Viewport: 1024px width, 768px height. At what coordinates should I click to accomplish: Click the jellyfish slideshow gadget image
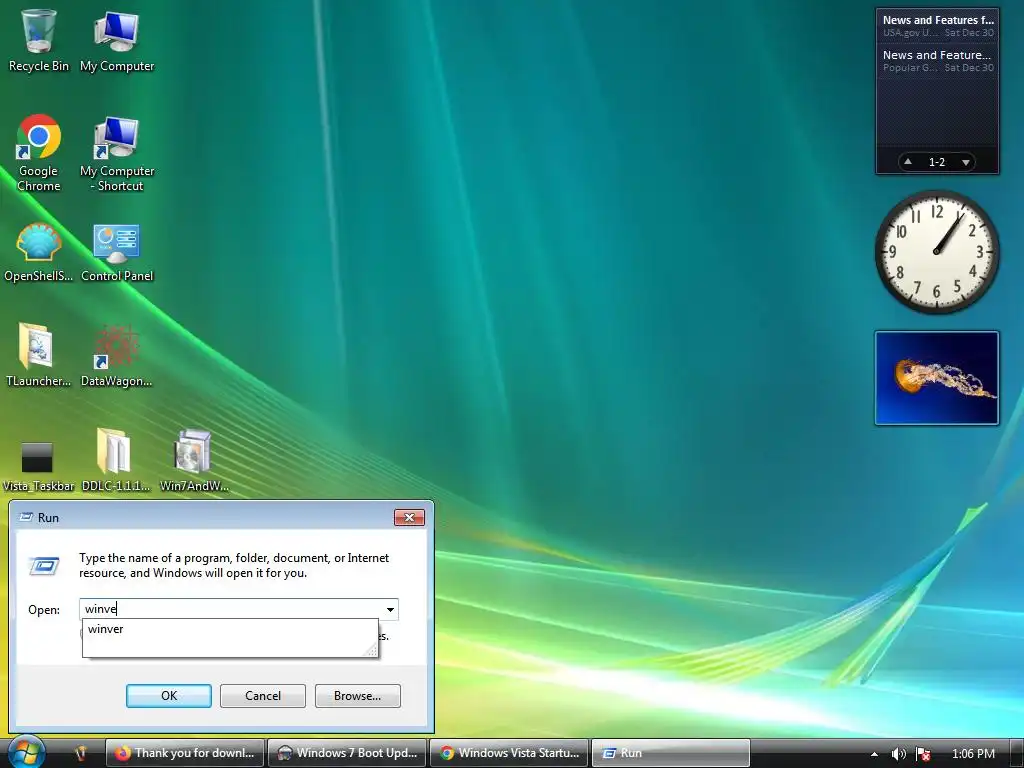pos(936,378)
